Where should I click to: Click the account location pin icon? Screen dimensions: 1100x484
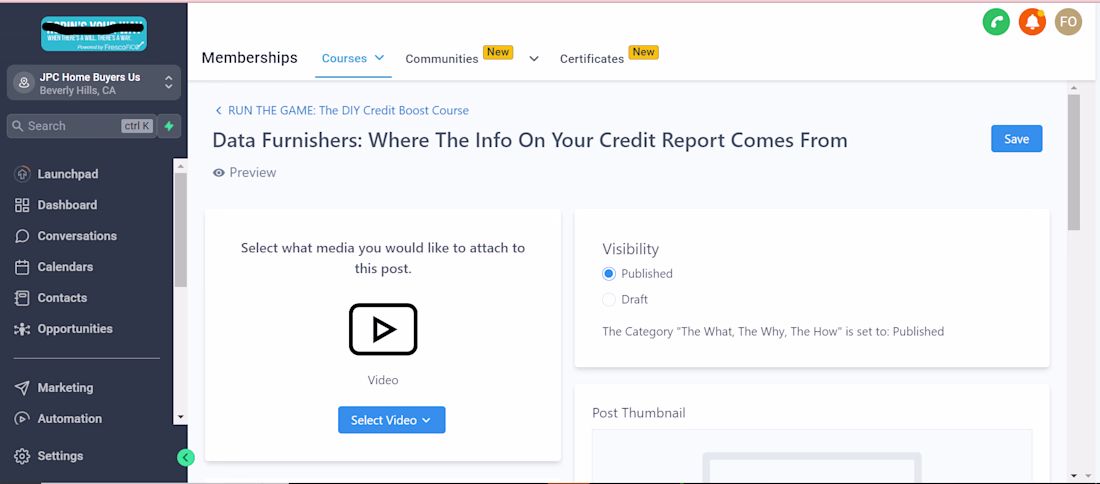coord(24,83)
